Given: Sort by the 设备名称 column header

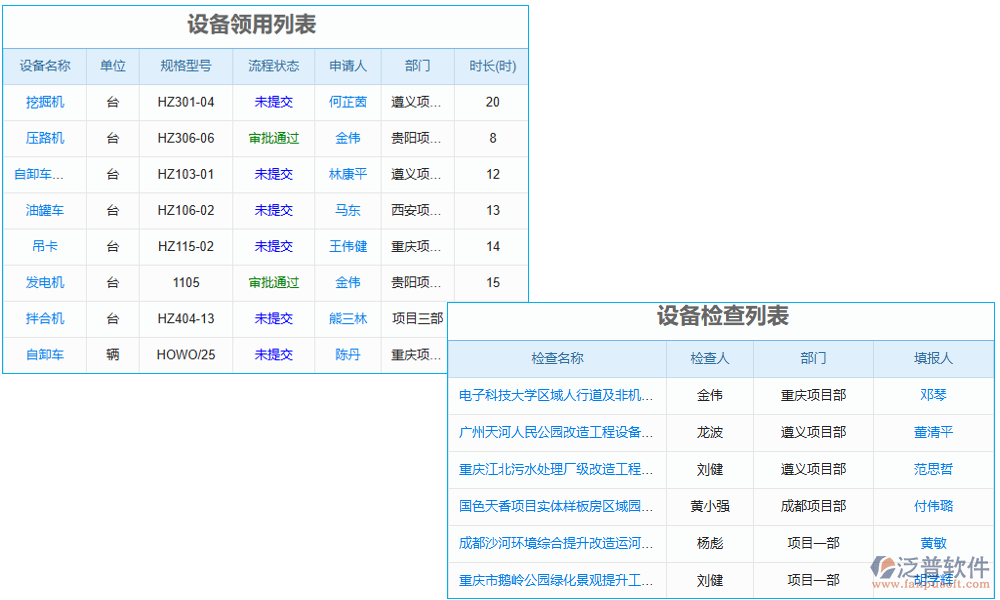Looking at the screenshot, I should 44,66.
